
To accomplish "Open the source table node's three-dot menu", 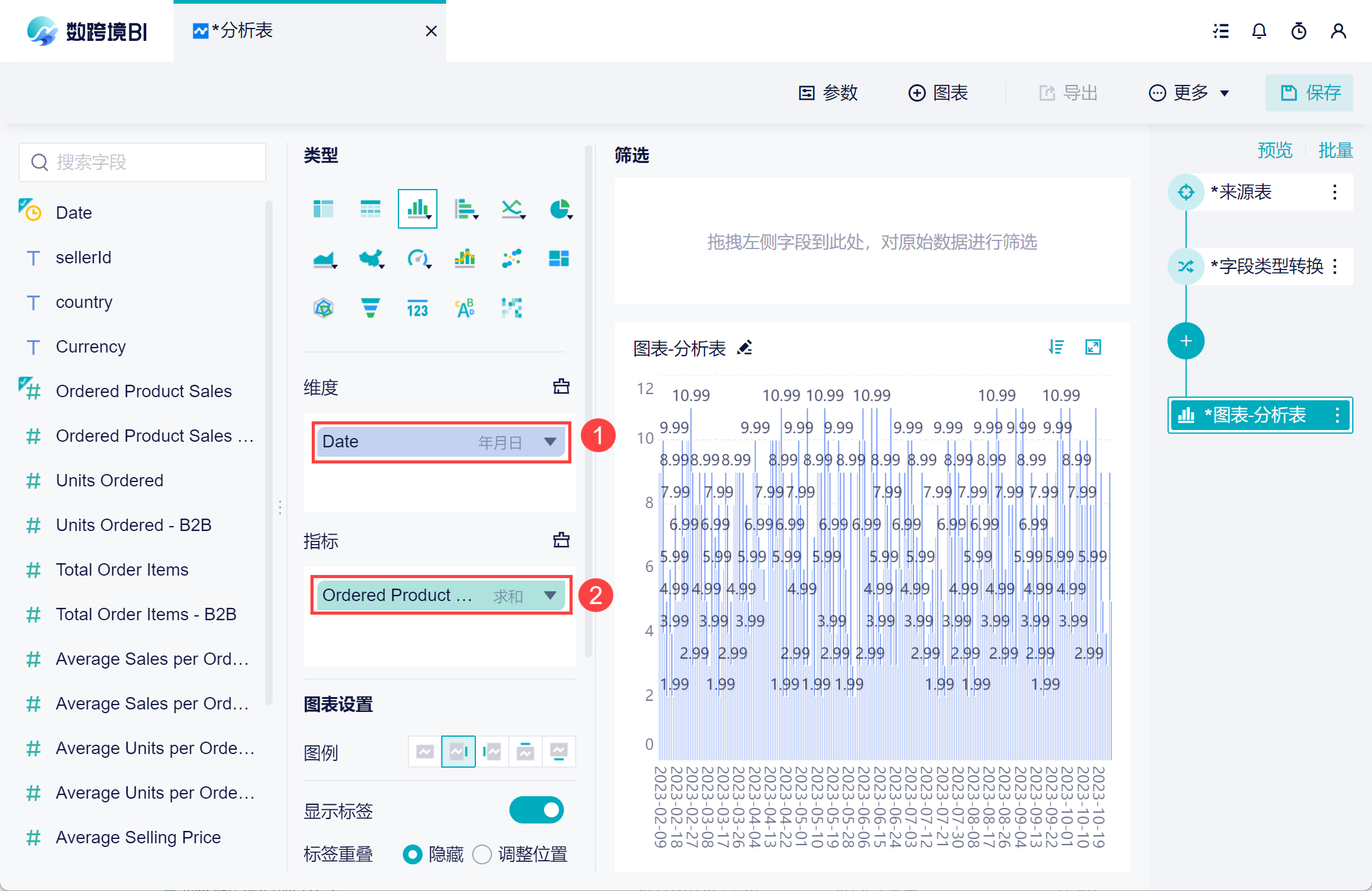I will (x=1335, y=192).
